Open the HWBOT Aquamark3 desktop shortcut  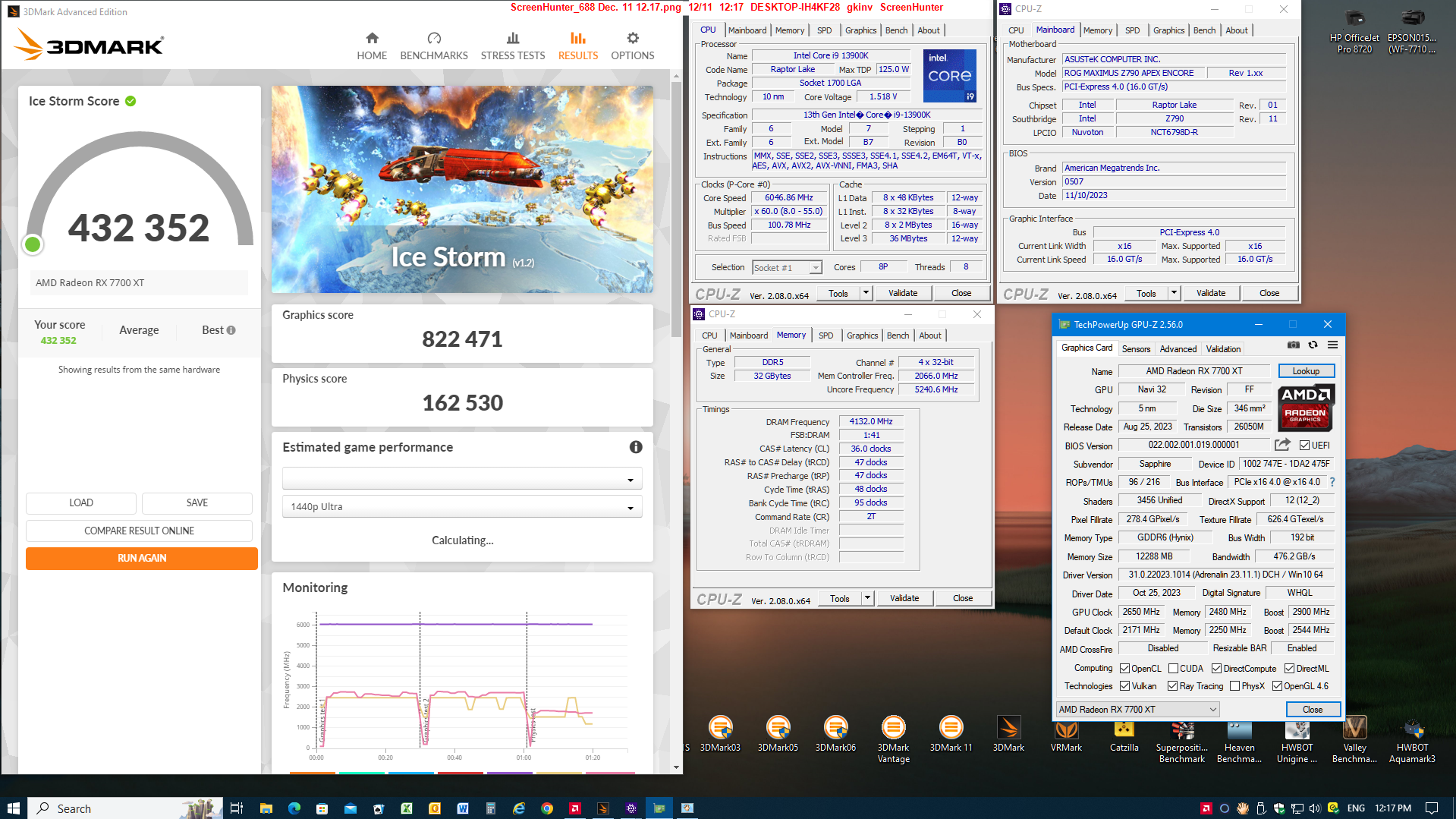tap(1412, 739)
